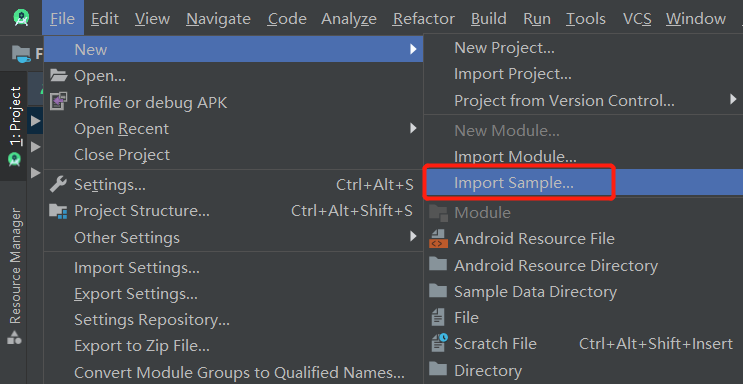Click the Resource Manager panel icon
The width and height of the screenshot is (743, 384).
(x=14, y=338)
